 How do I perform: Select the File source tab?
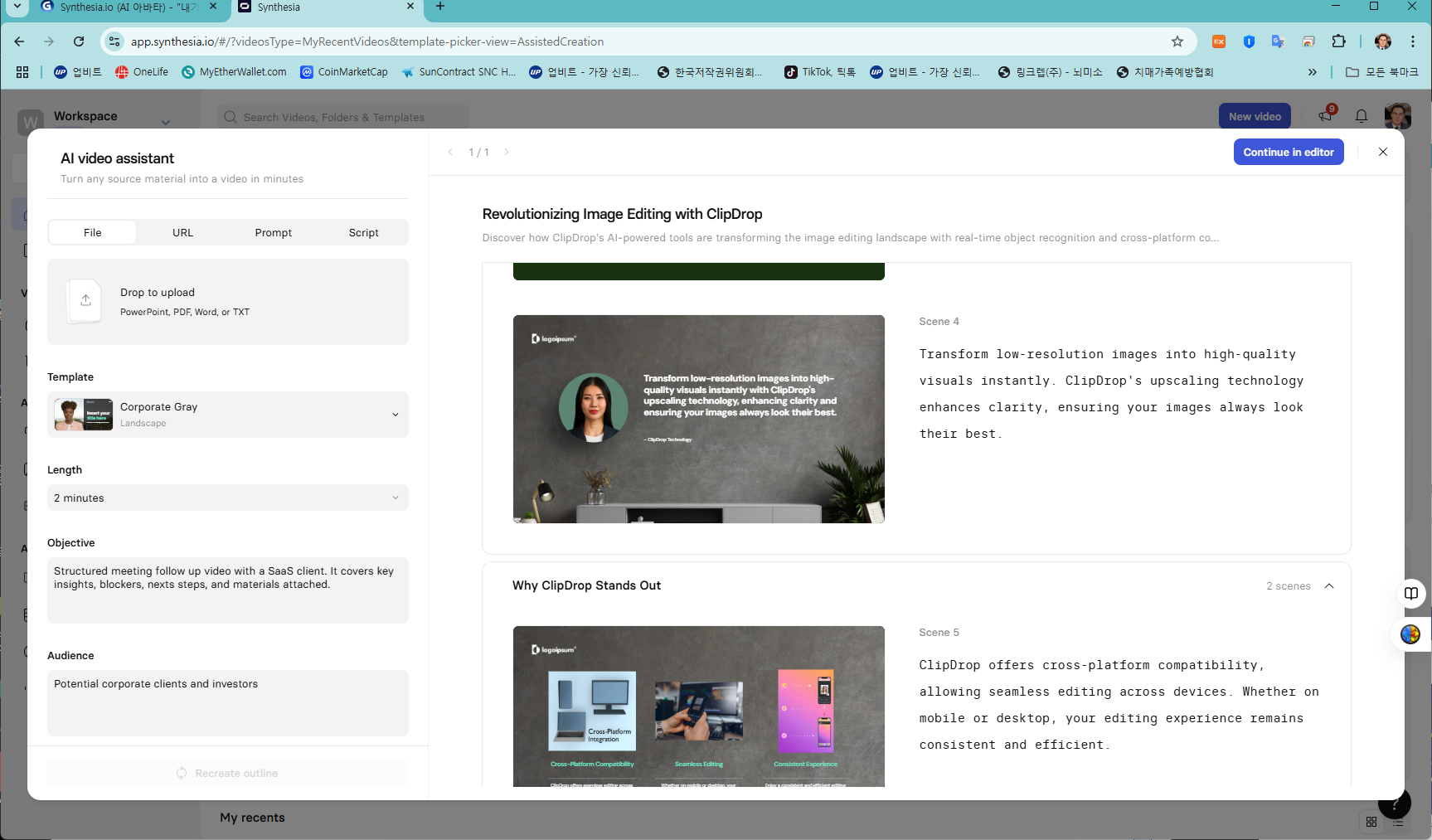93,232
